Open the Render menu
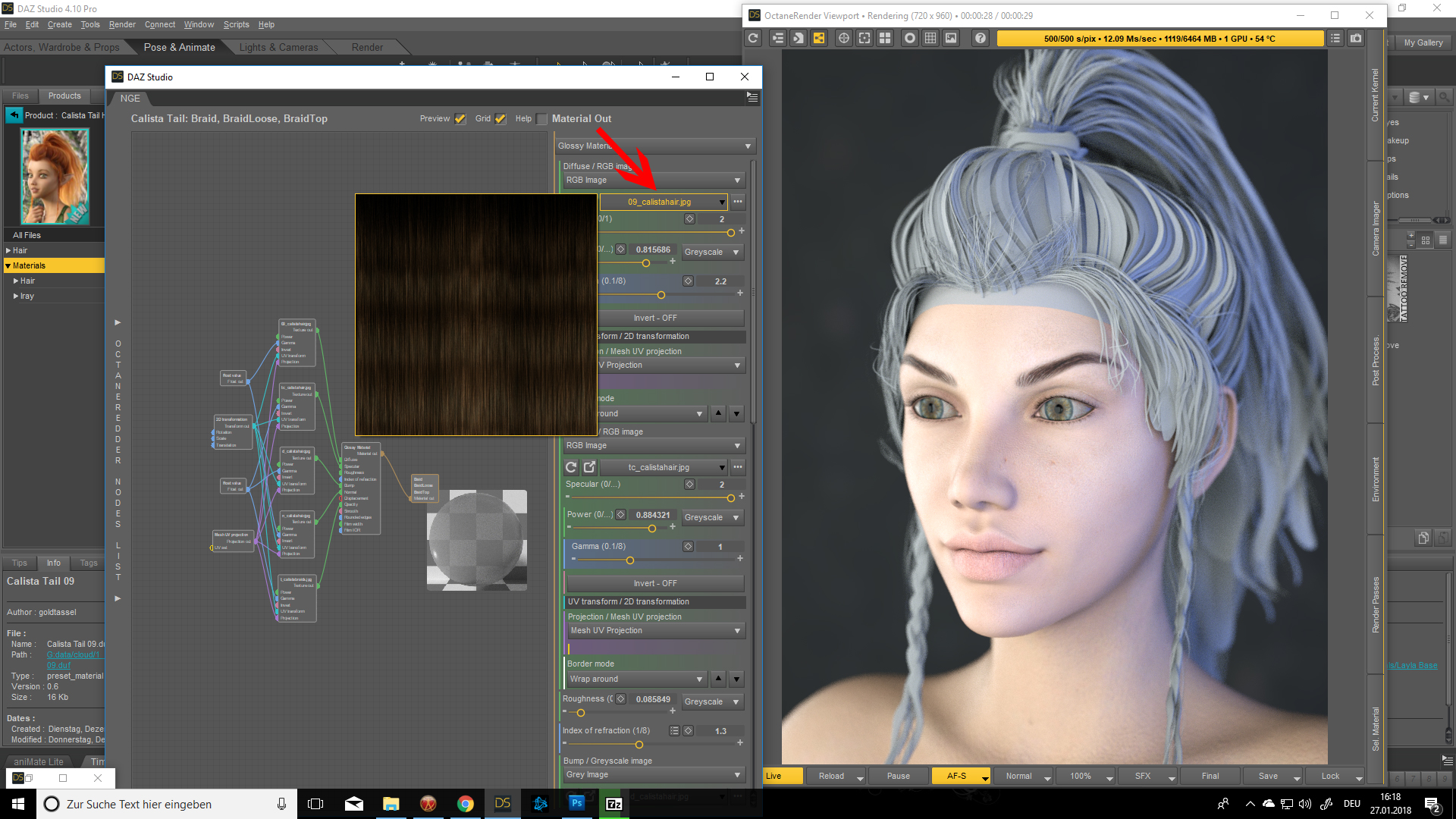Screen dimensions: 1456x819 122,24
